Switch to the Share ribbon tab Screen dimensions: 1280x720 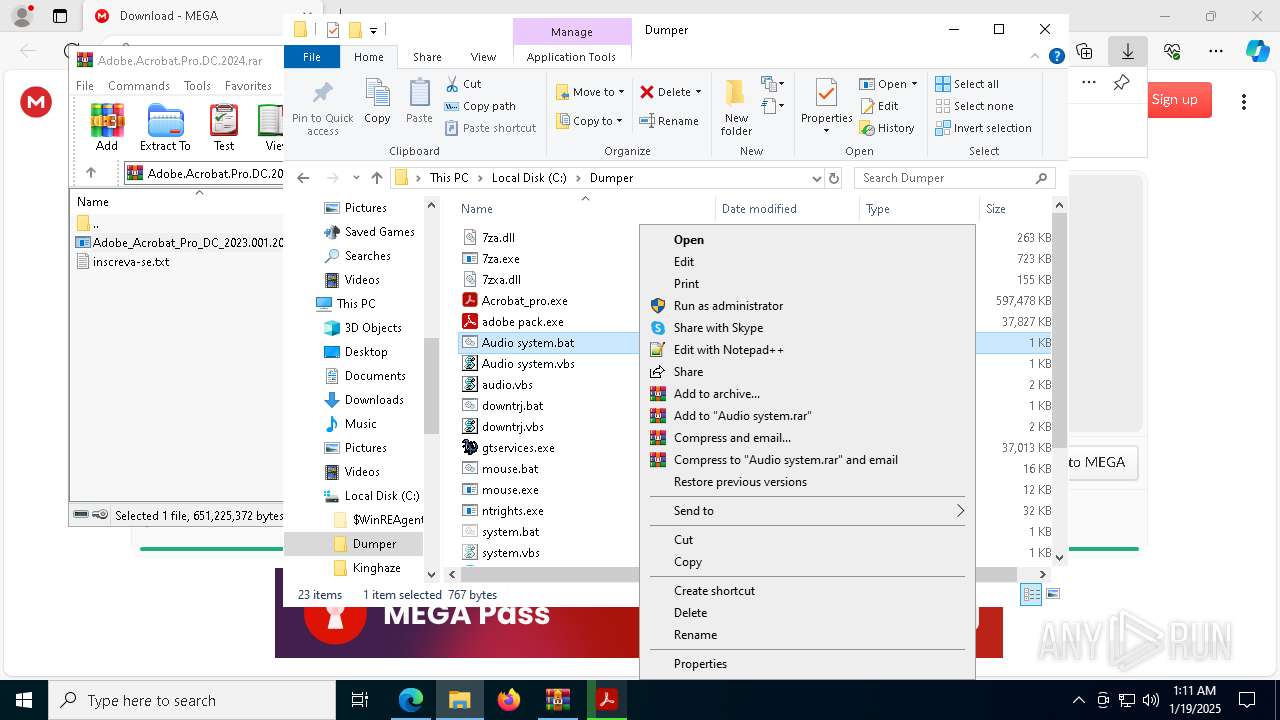pos(427,57)
